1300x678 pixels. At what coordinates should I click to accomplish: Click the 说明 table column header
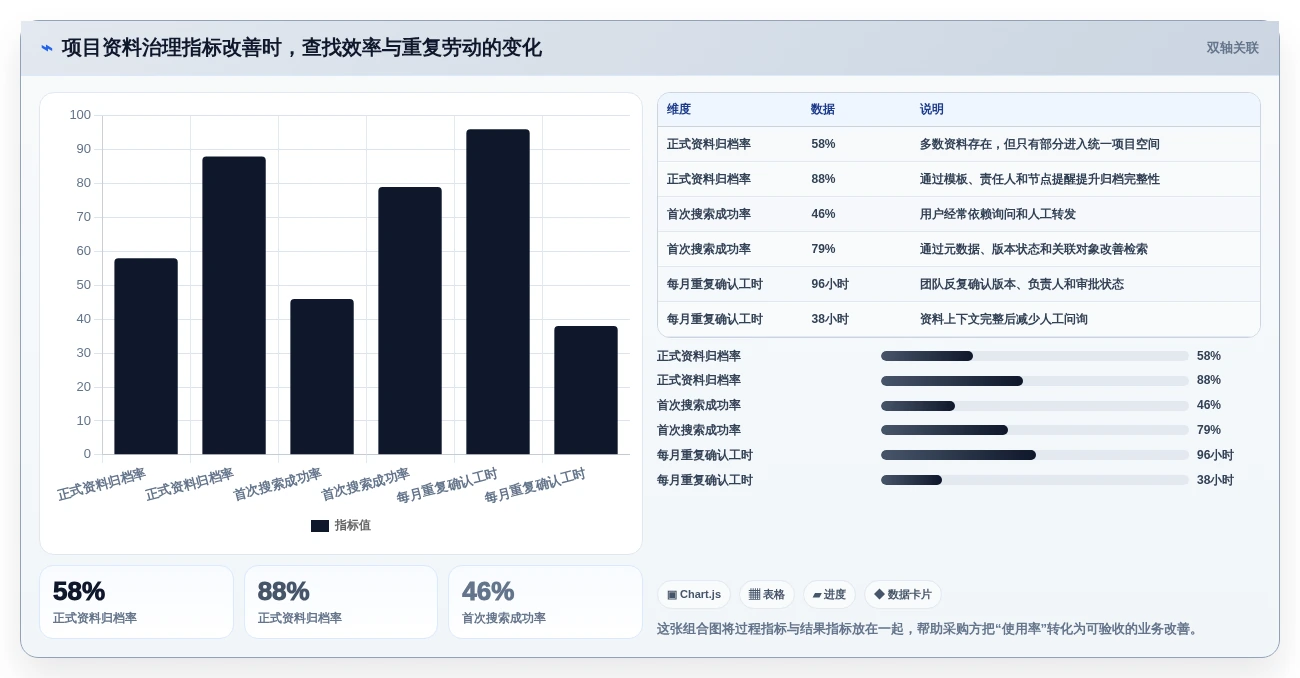coord(932,110)
